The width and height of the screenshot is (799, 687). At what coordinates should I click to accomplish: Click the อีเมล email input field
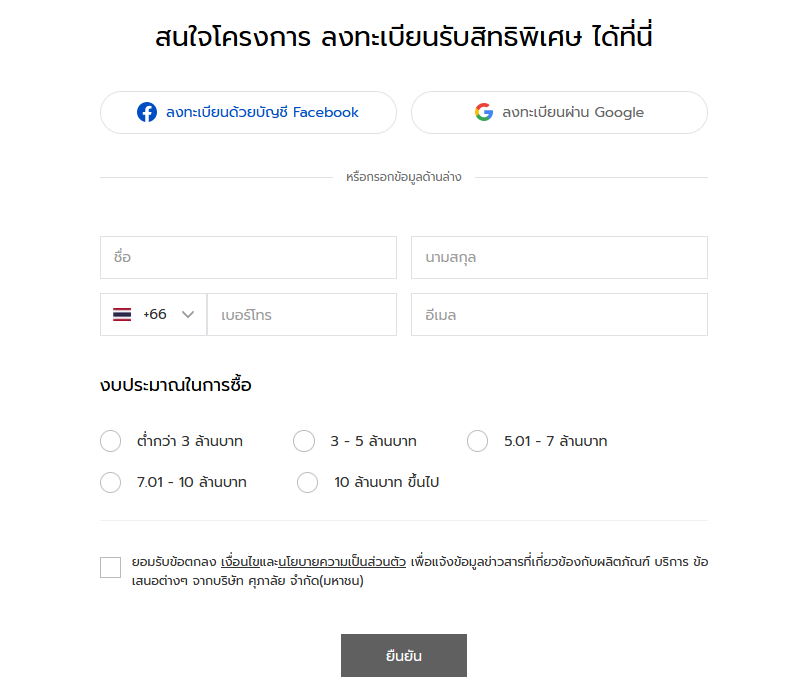pyautogui.click(x=559, y=314)
